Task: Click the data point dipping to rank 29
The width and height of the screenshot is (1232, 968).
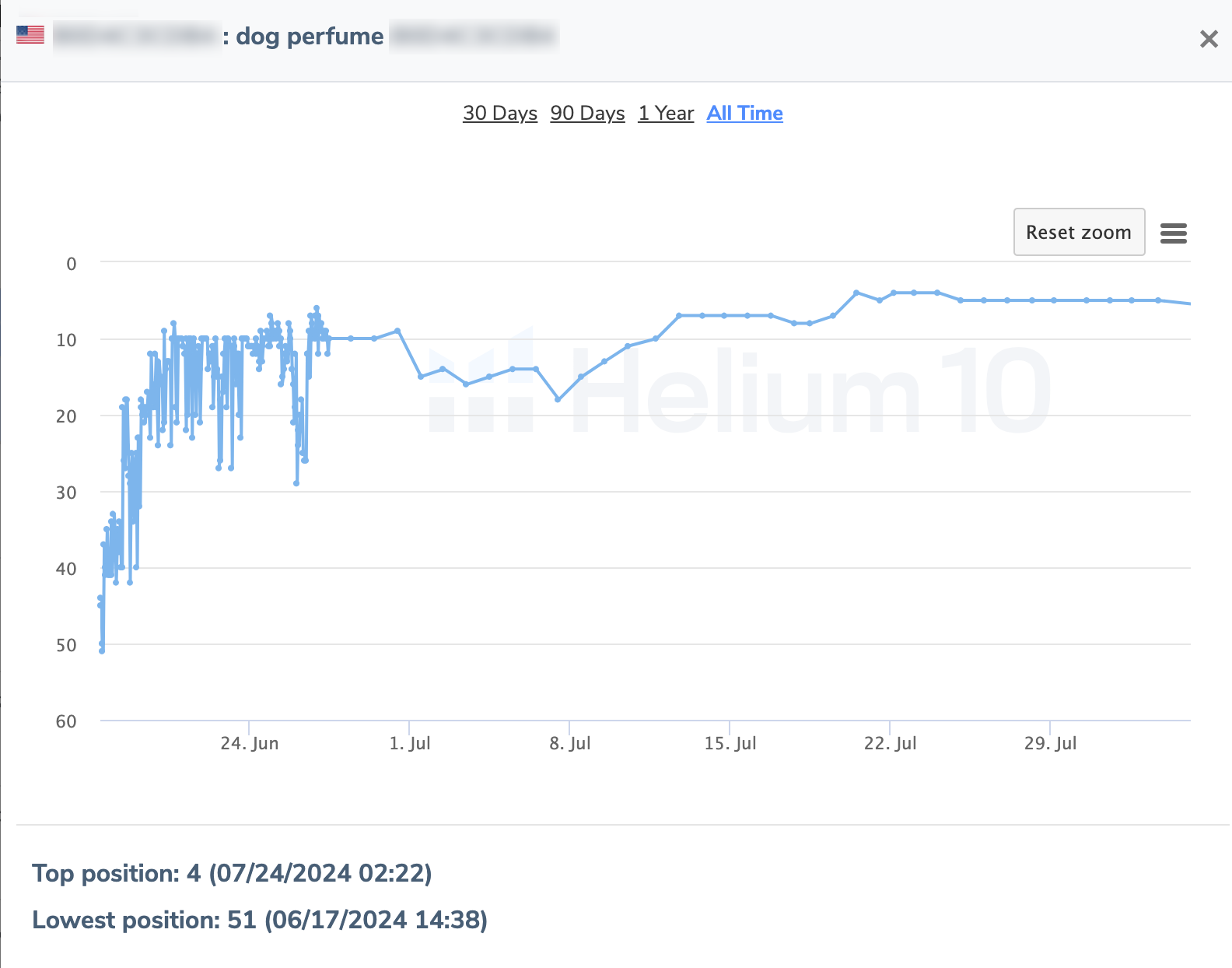Action: click(x=296, y=483)
